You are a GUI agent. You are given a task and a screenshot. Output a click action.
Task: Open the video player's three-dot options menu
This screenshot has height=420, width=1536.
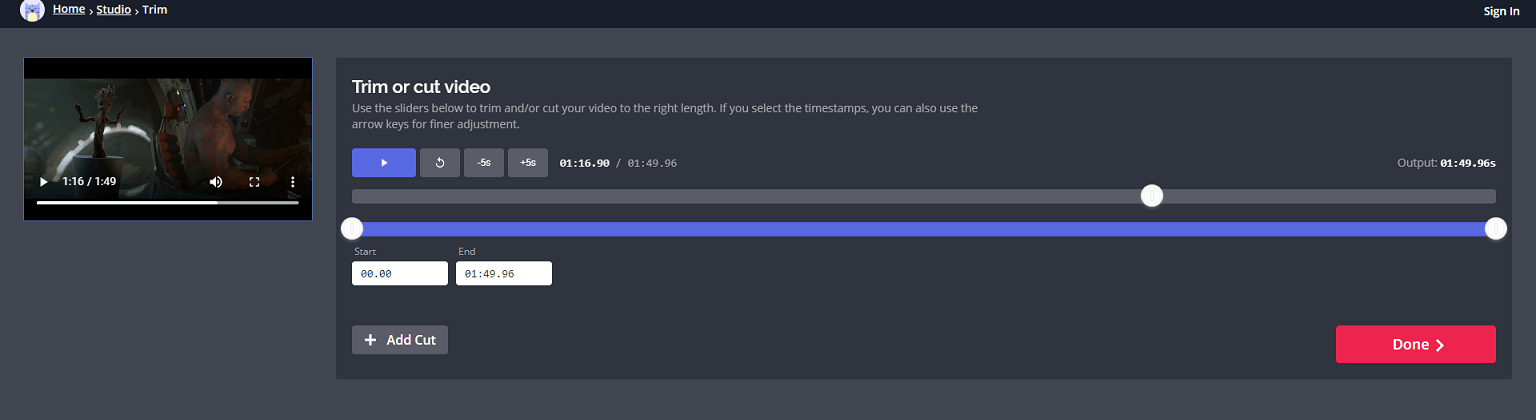293,182
